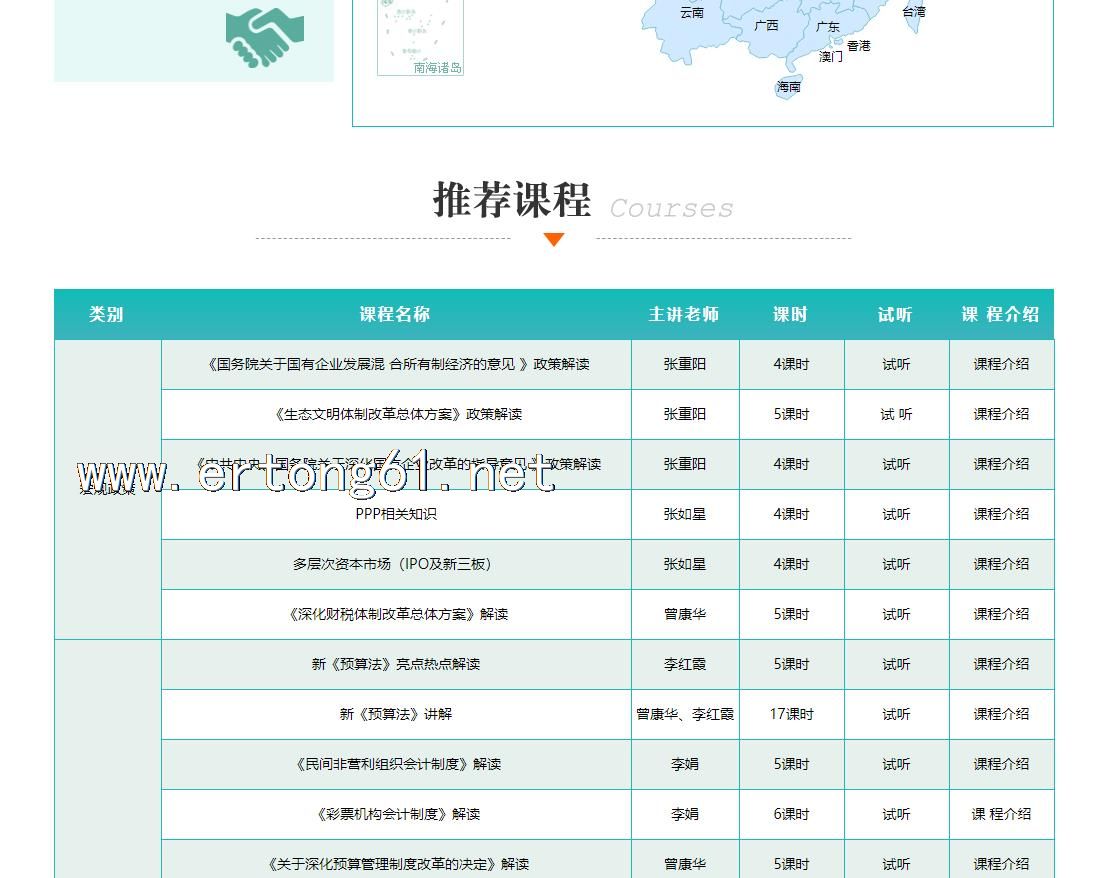
Task: Click 海南 island on the map
Action: (788, 87)
